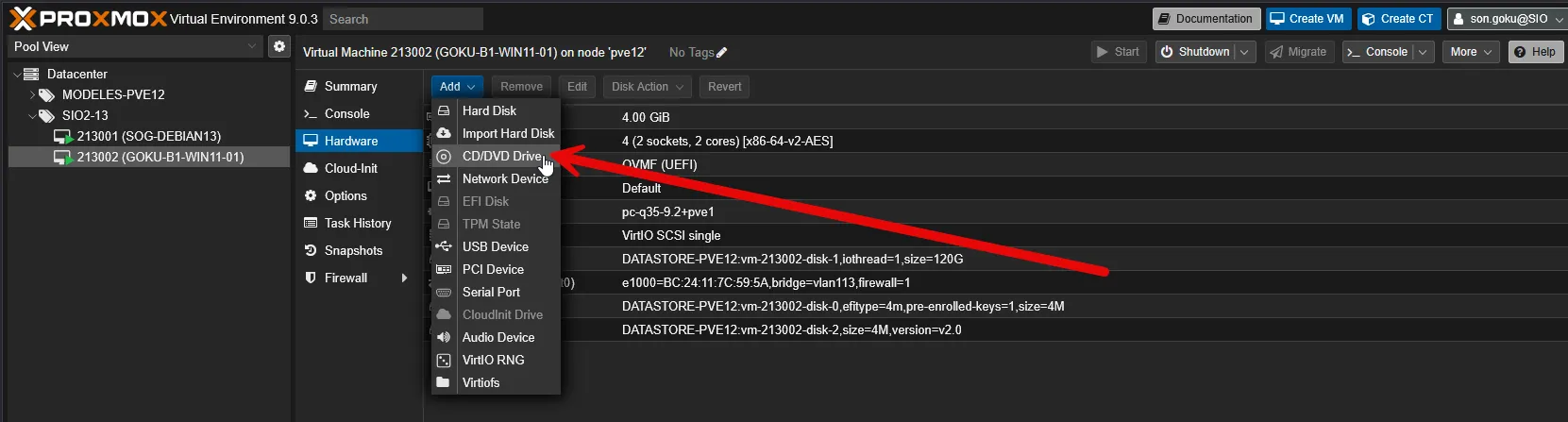This screenshot has height=422, width=1568.
Task: Click the gear icon beside Pool View
Action: 279,46
